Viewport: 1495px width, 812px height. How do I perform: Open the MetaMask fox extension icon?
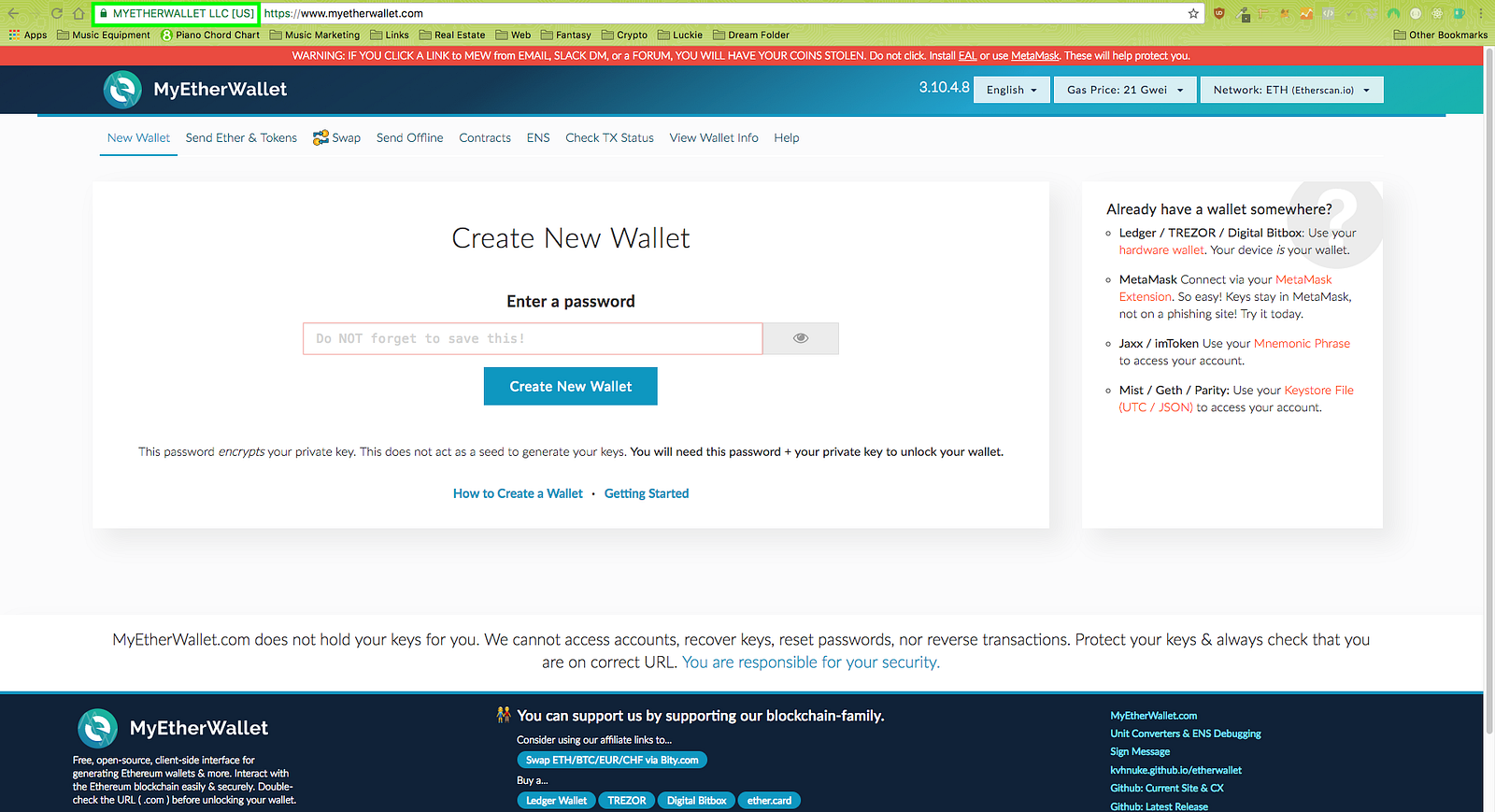[1285, 14]
